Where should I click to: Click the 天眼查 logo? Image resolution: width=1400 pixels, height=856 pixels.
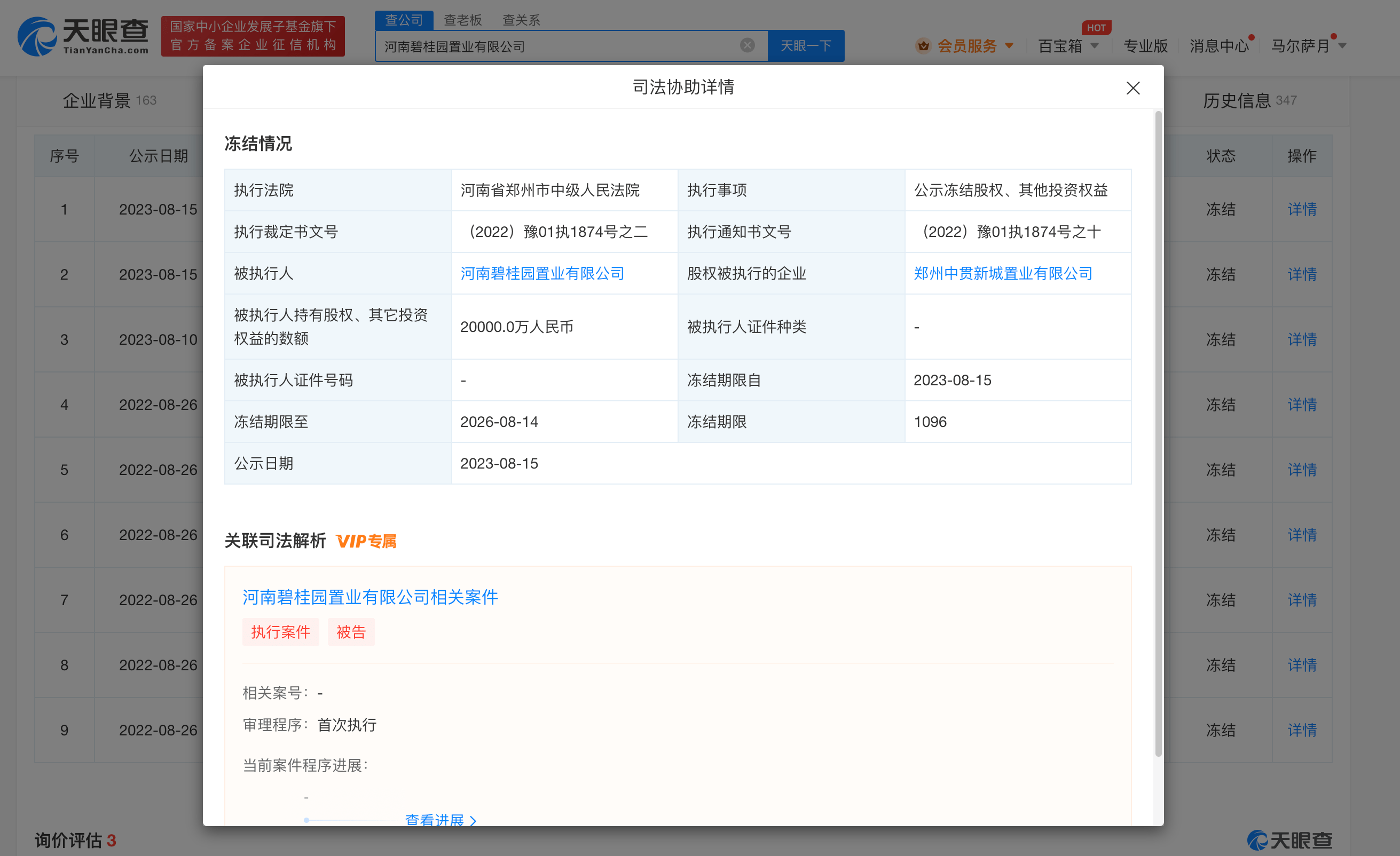[83, 36]
